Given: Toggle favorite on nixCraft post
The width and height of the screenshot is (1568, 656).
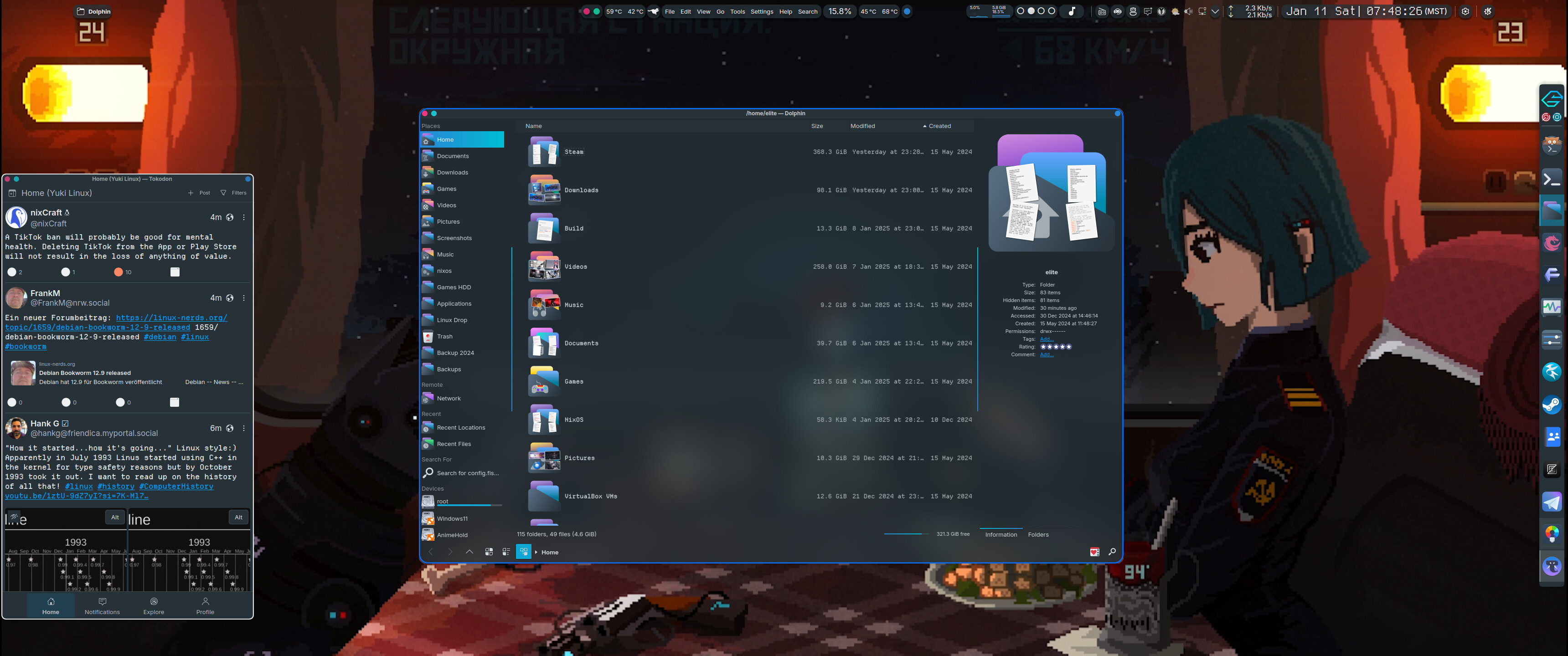Looking at the screenshot, I should pyautogui.click(x=119, y=272).
